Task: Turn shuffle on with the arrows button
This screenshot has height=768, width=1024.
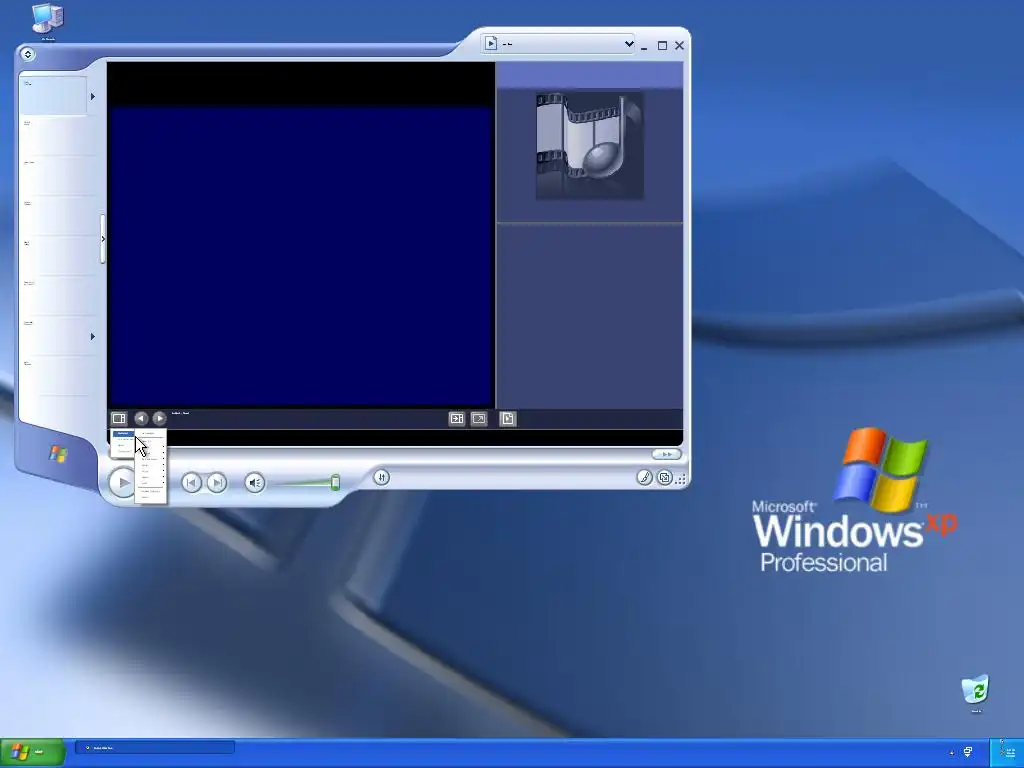Action: coord(381,478)
